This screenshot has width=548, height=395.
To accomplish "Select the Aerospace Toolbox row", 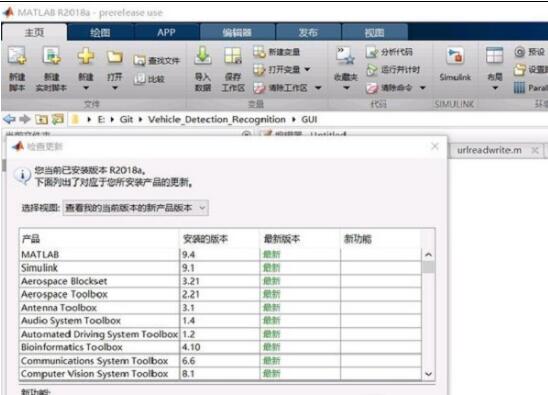I will pos(221,294).
